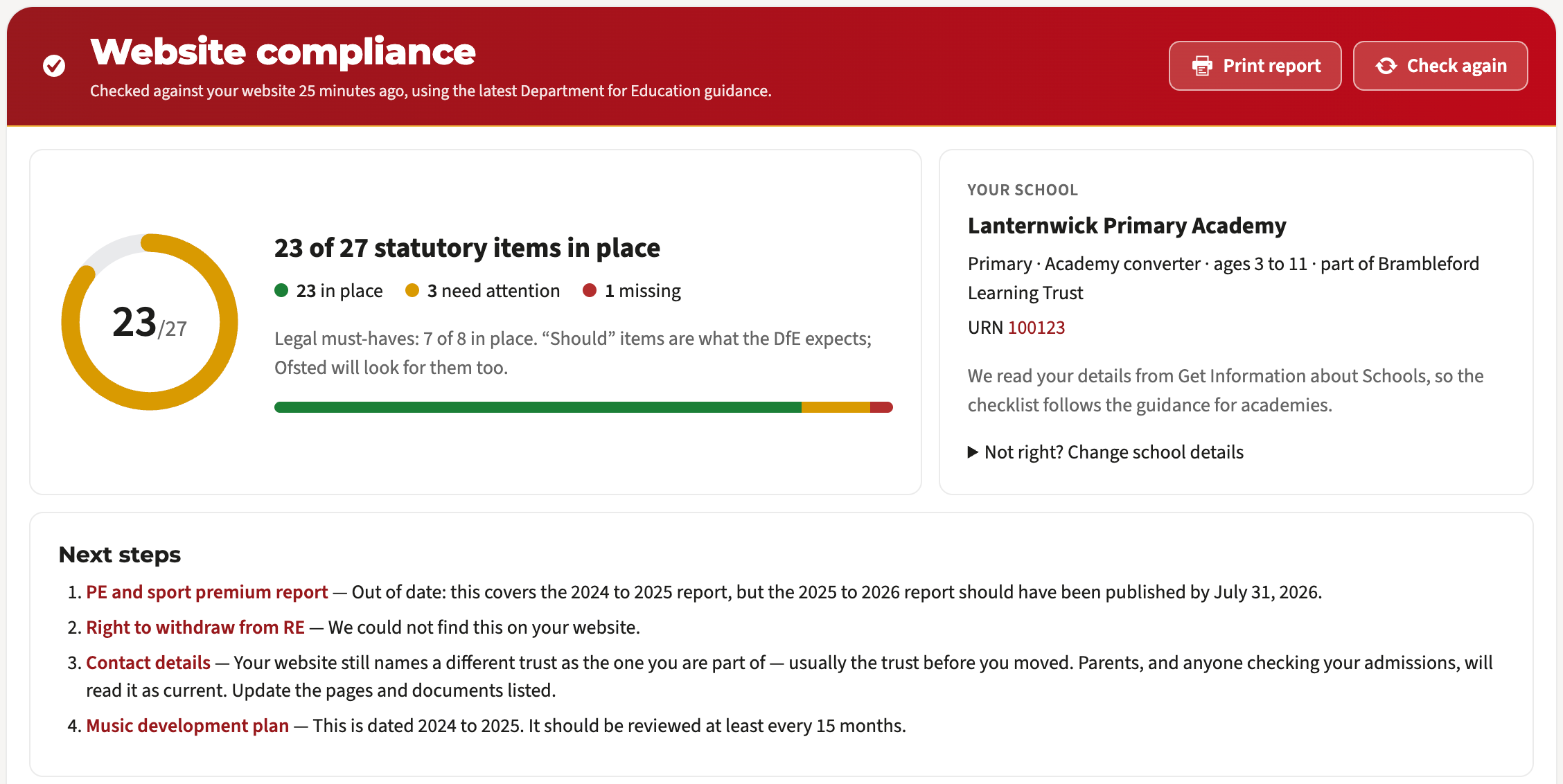This screenshot has height=784, width=1563.
Task: Click the amber segment of the progress bar
Action: click(x=836, y=407)
